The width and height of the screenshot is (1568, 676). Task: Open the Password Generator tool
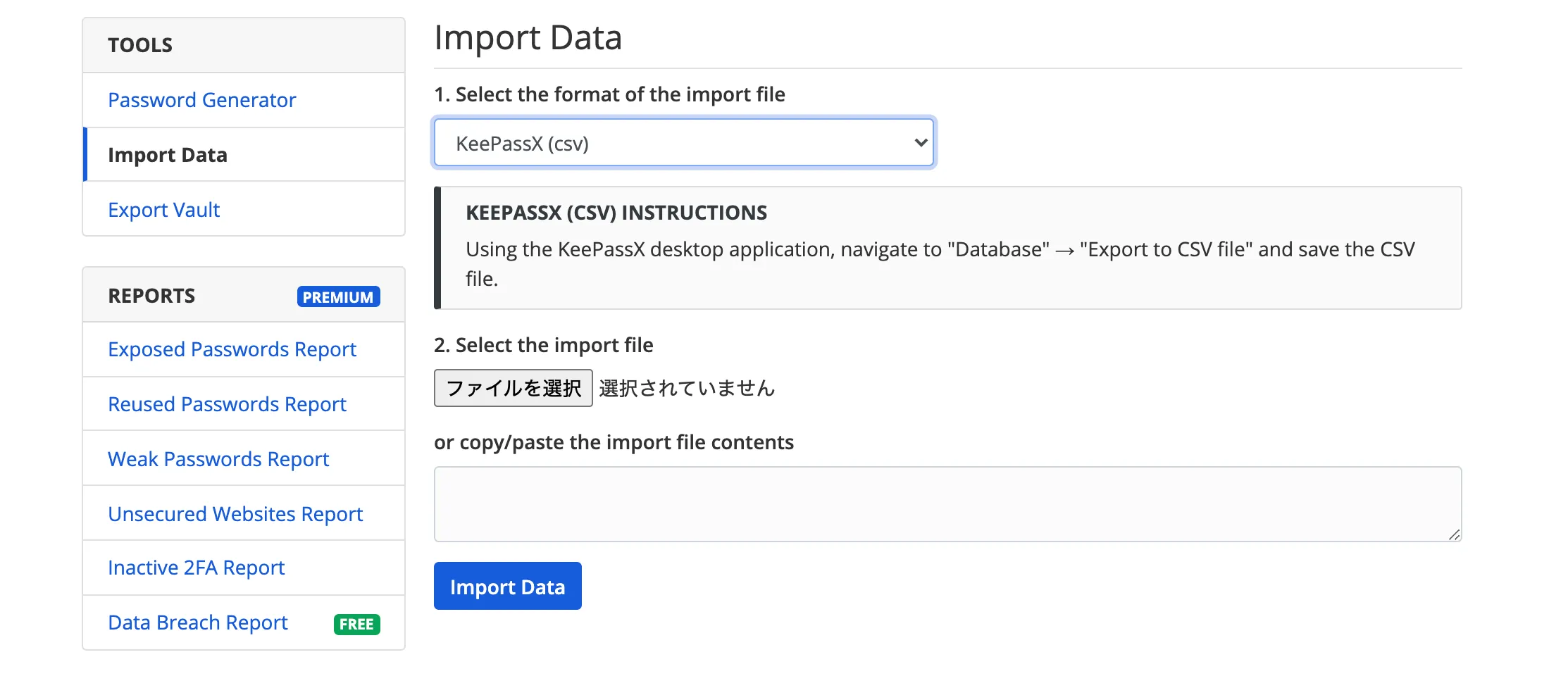(201, 100)
